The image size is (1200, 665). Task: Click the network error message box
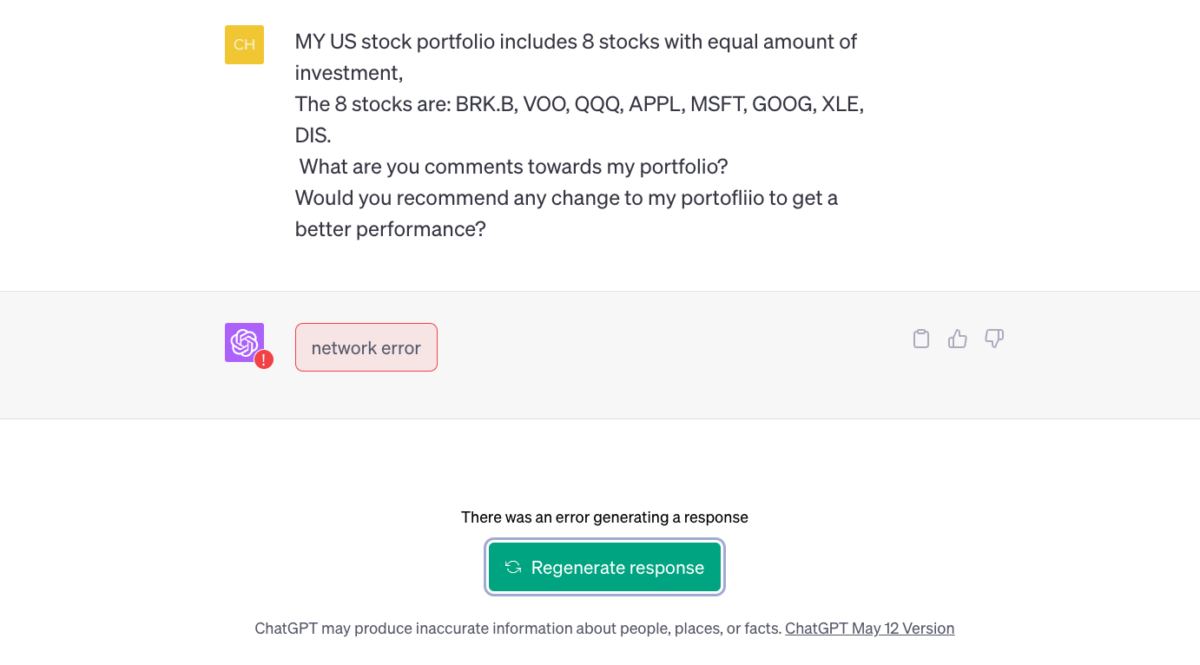point(366,347)
